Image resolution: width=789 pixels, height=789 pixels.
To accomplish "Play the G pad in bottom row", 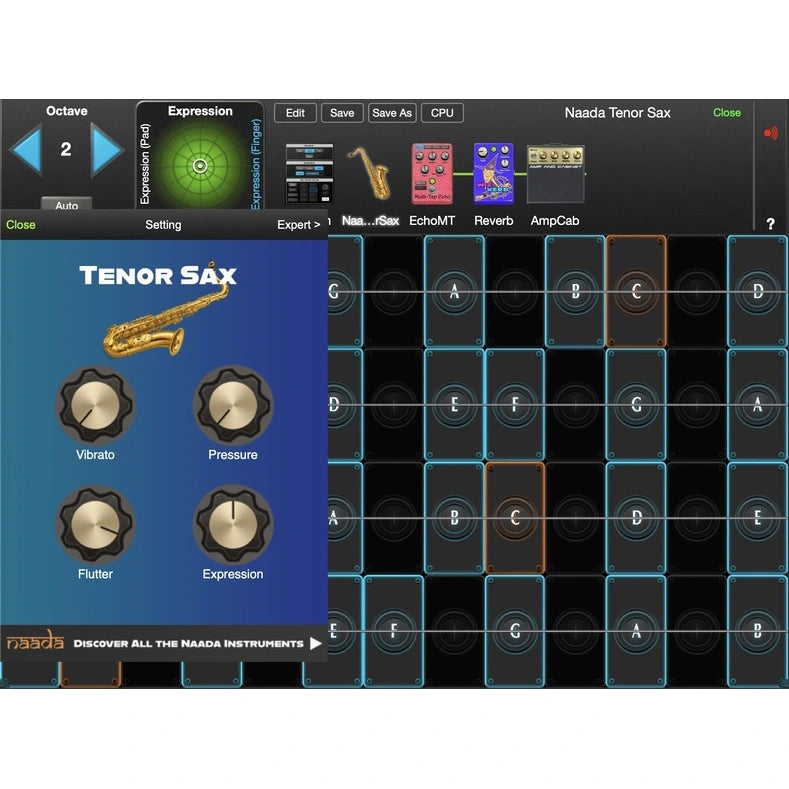I will 515,631.
